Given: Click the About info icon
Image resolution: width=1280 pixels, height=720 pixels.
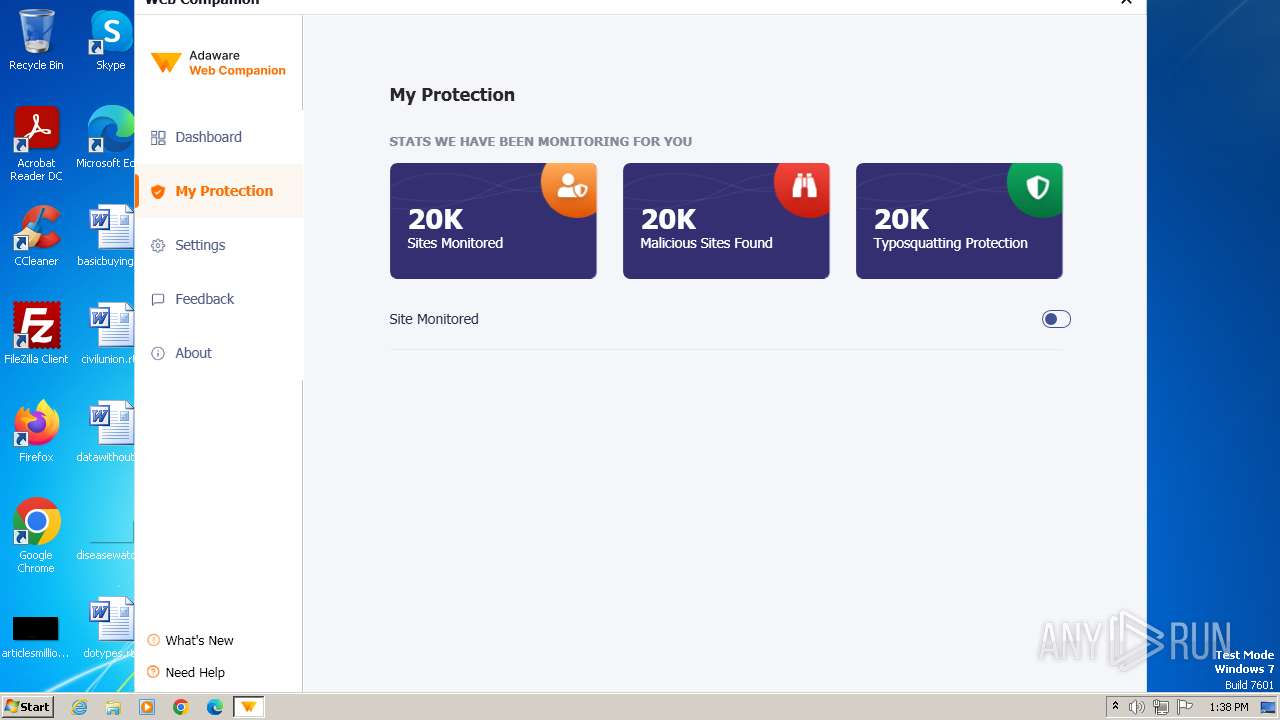Looking at the screenshot, I should (158, 353).
